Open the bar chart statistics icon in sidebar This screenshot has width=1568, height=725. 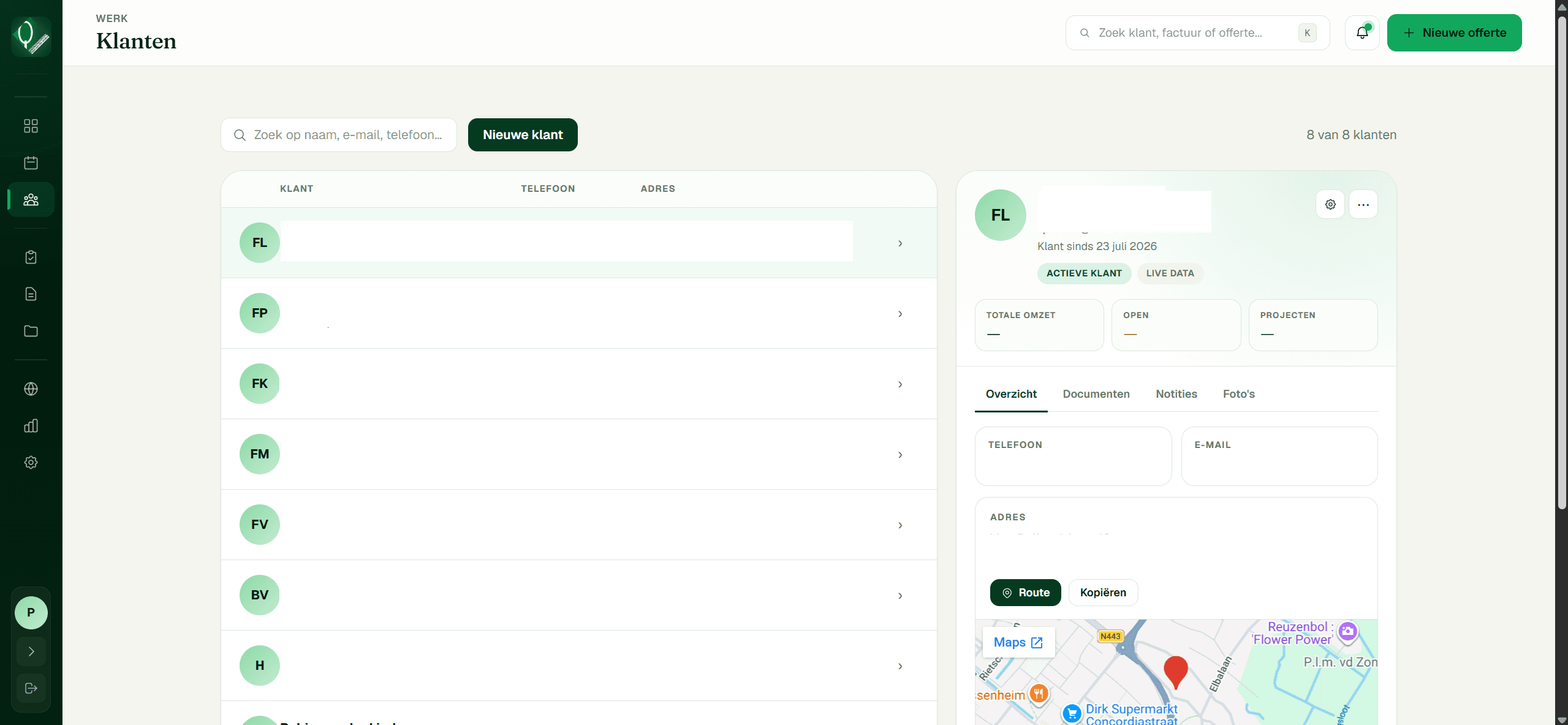[x=31, y=426]
